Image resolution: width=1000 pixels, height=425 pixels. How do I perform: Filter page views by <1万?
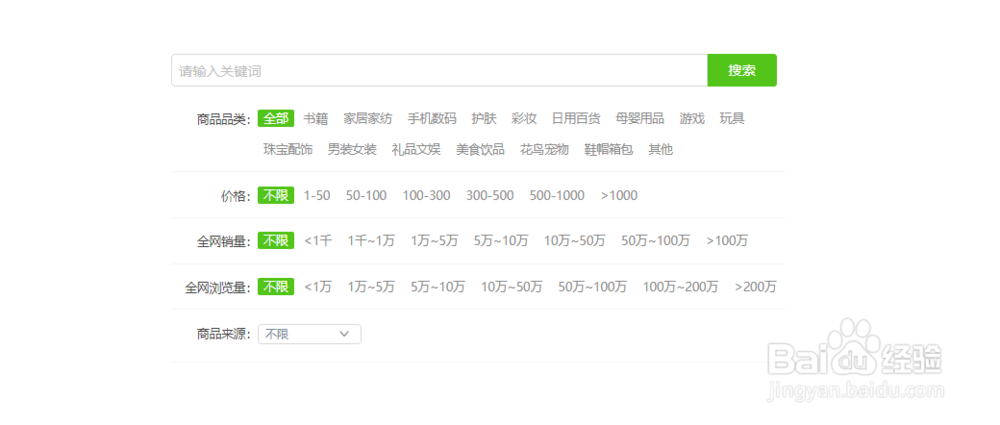coord(318,287)
